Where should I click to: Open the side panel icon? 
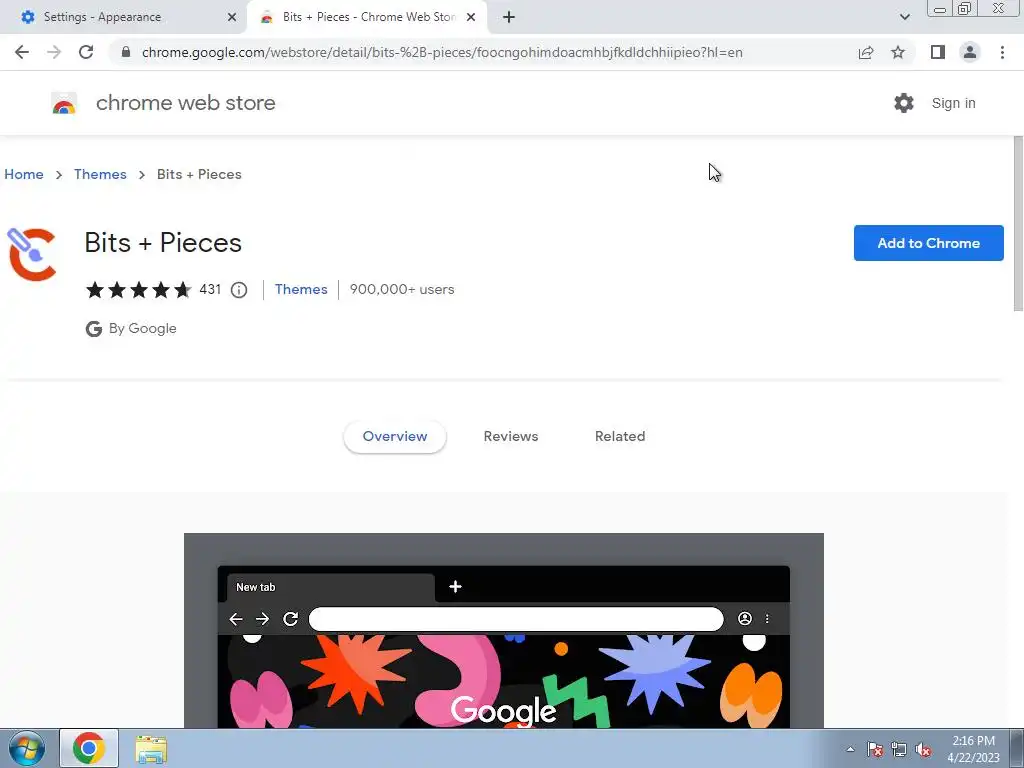[938, 52]
